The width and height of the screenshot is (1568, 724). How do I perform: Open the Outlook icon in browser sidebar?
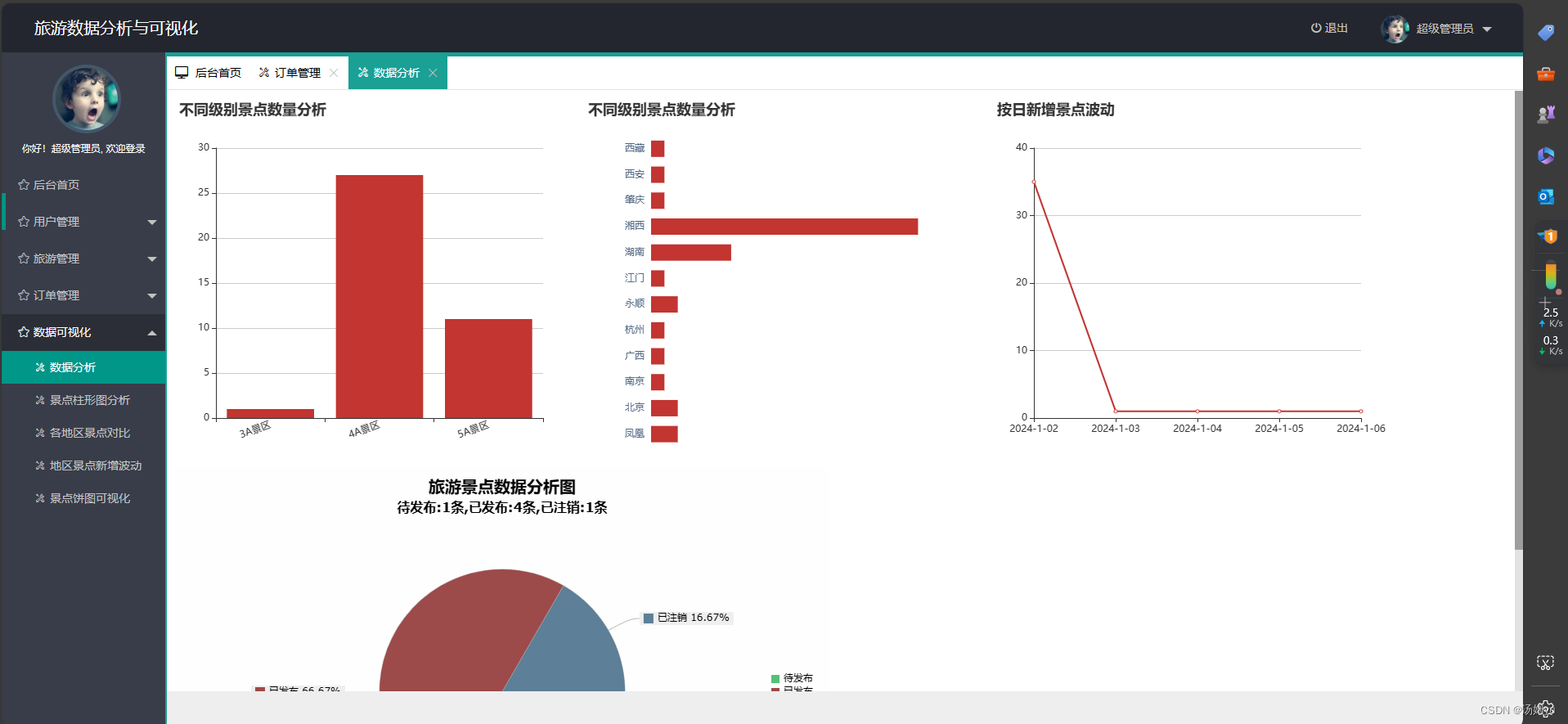click(1545, 196)
